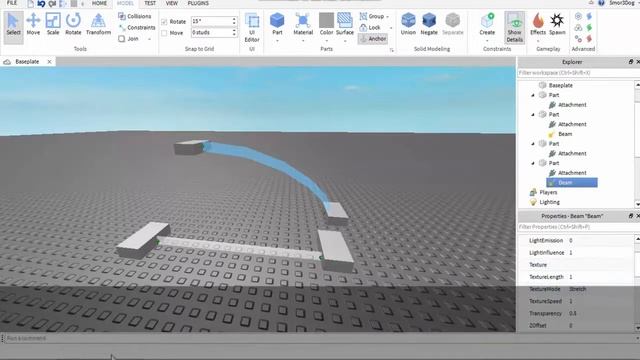The height and width of the screenshot is (360, 640).
Task: Select the unselected Beam under second Part
Action: coord(565,134)
